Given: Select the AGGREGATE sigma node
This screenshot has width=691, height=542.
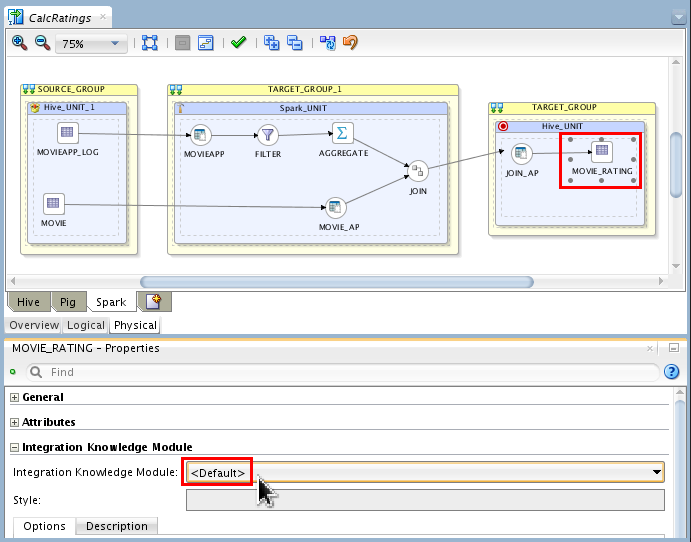Looking at the screenshot, I should coord(342,133).
